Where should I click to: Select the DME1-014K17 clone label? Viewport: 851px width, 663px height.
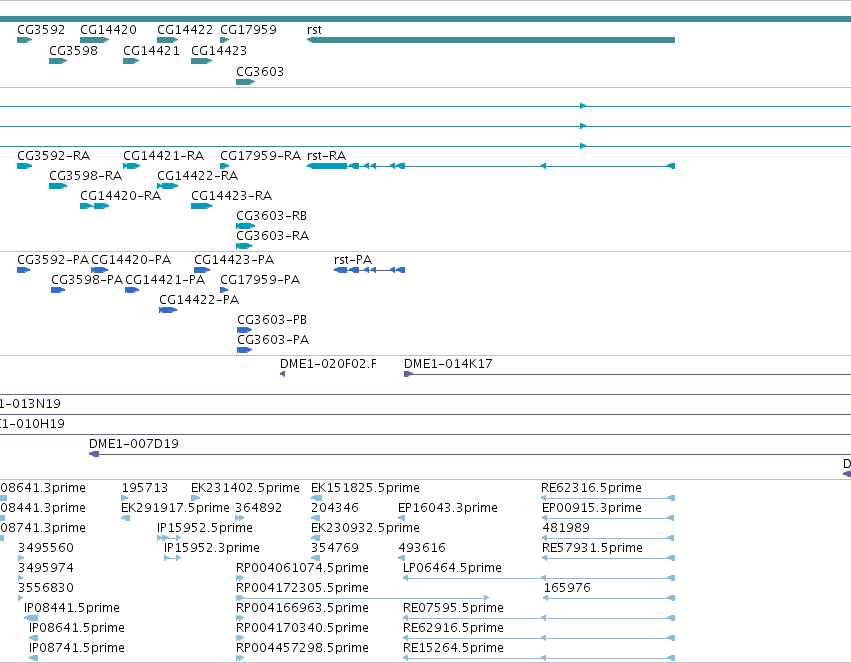[448, 365]
